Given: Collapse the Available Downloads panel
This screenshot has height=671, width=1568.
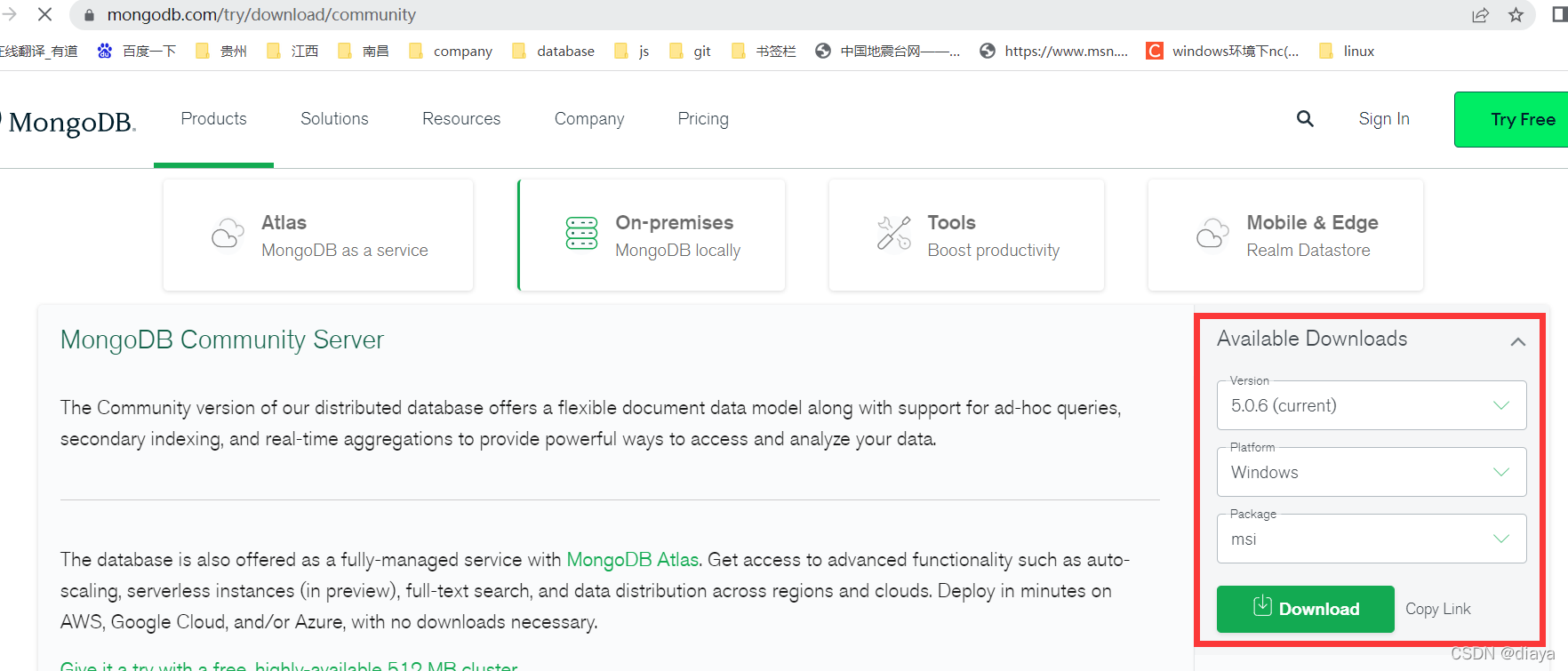Looking at the screenshot, I should [x=1518, y=341].
